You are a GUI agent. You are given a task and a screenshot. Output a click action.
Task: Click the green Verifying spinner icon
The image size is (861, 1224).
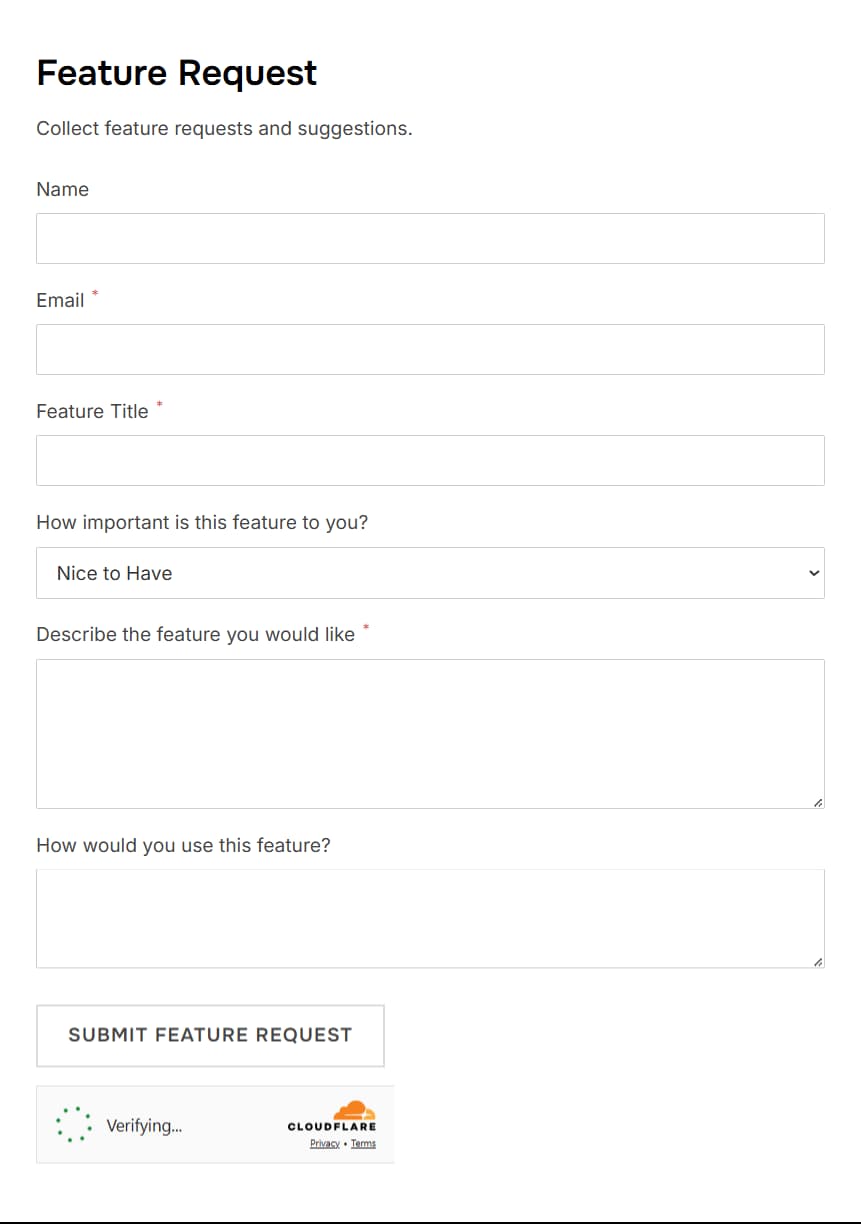72,1124
